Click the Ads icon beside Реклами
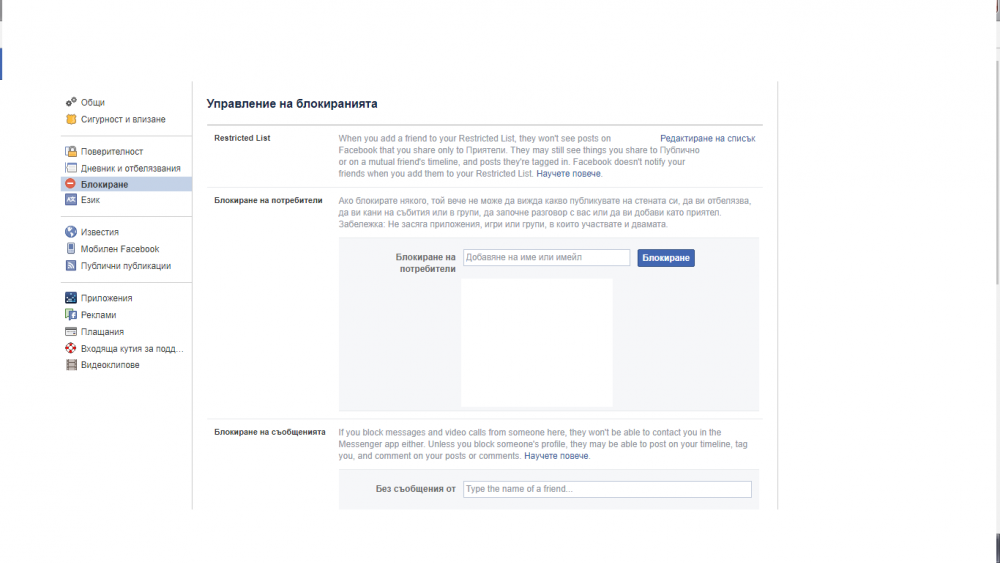Viewport: 1000px width, 563px height. point(71,314)
